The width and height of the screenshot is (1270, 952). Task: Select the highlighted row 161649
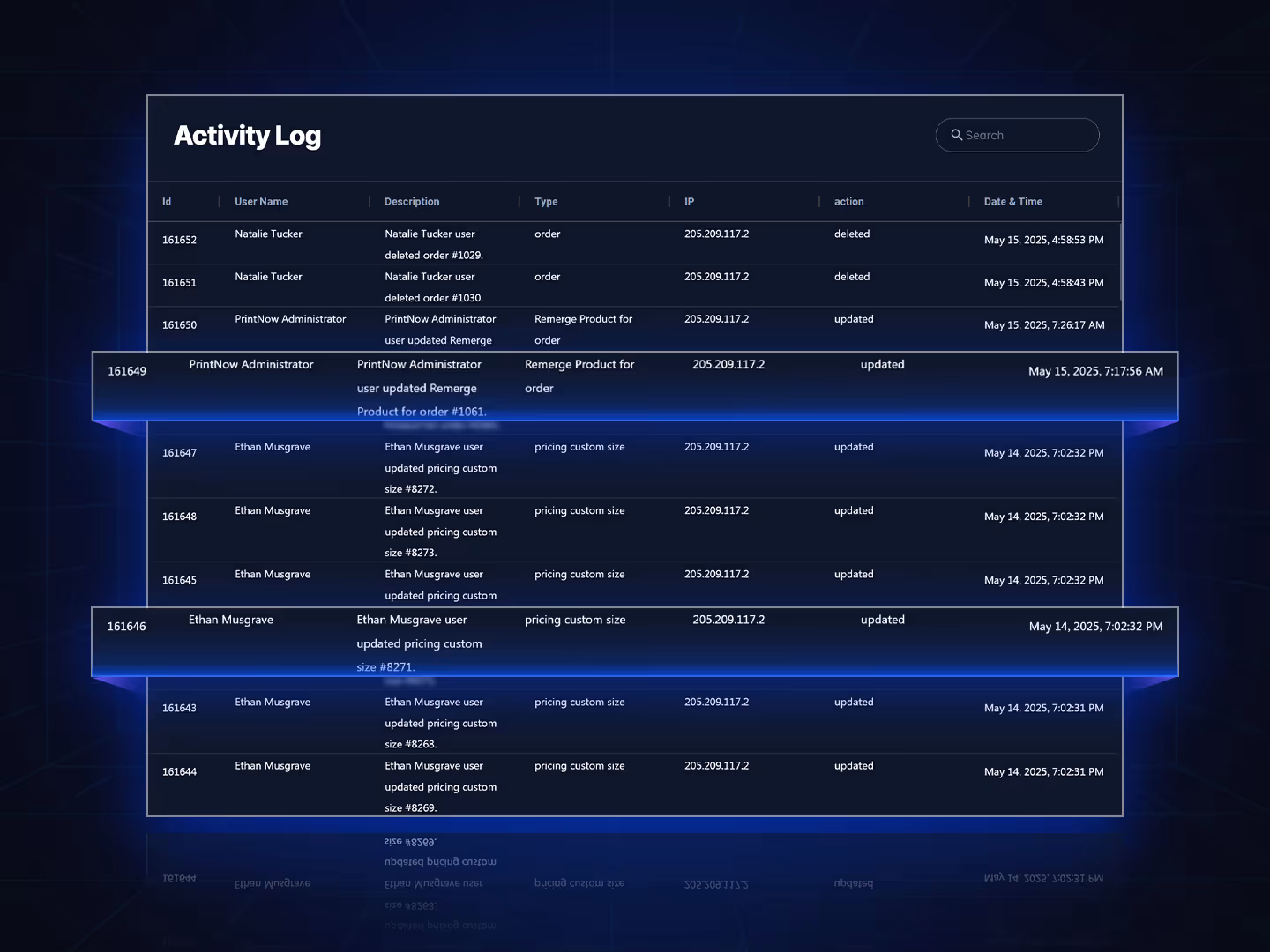coord(635,385)
